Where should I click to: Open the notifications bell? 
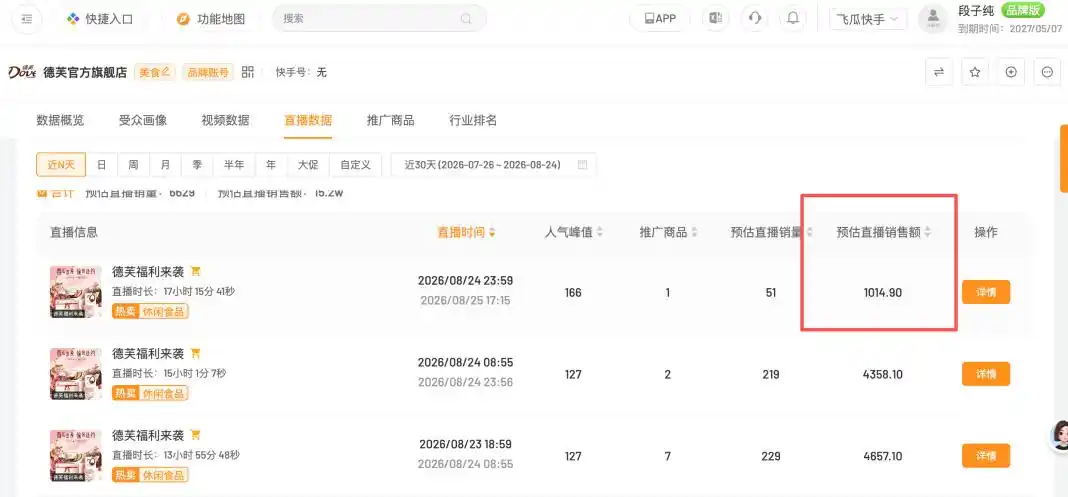[x=793, y=18]
